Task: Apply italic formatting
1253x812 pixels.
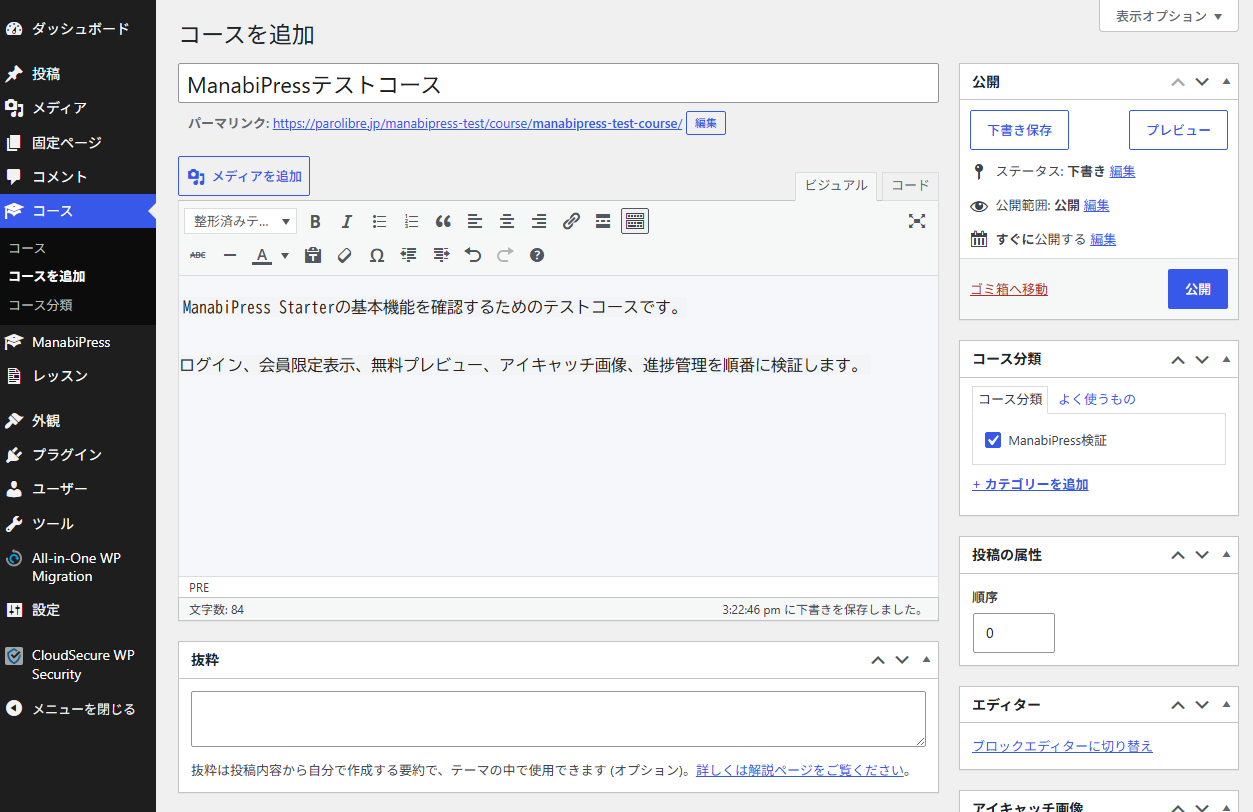Action: pyautogui.click(x=347, y=221)
